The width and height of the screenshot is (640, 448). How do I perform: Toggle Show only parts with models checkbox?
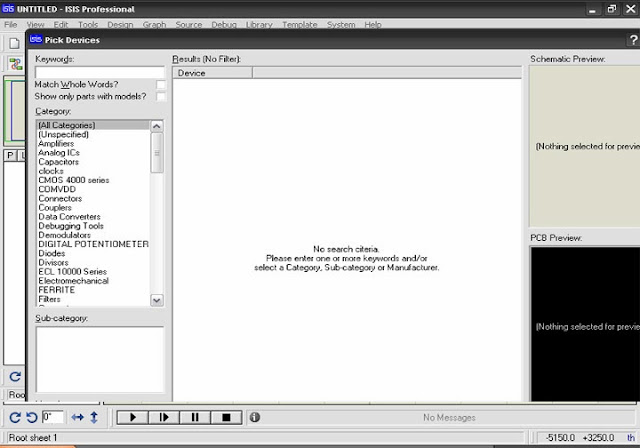point(161,96)
